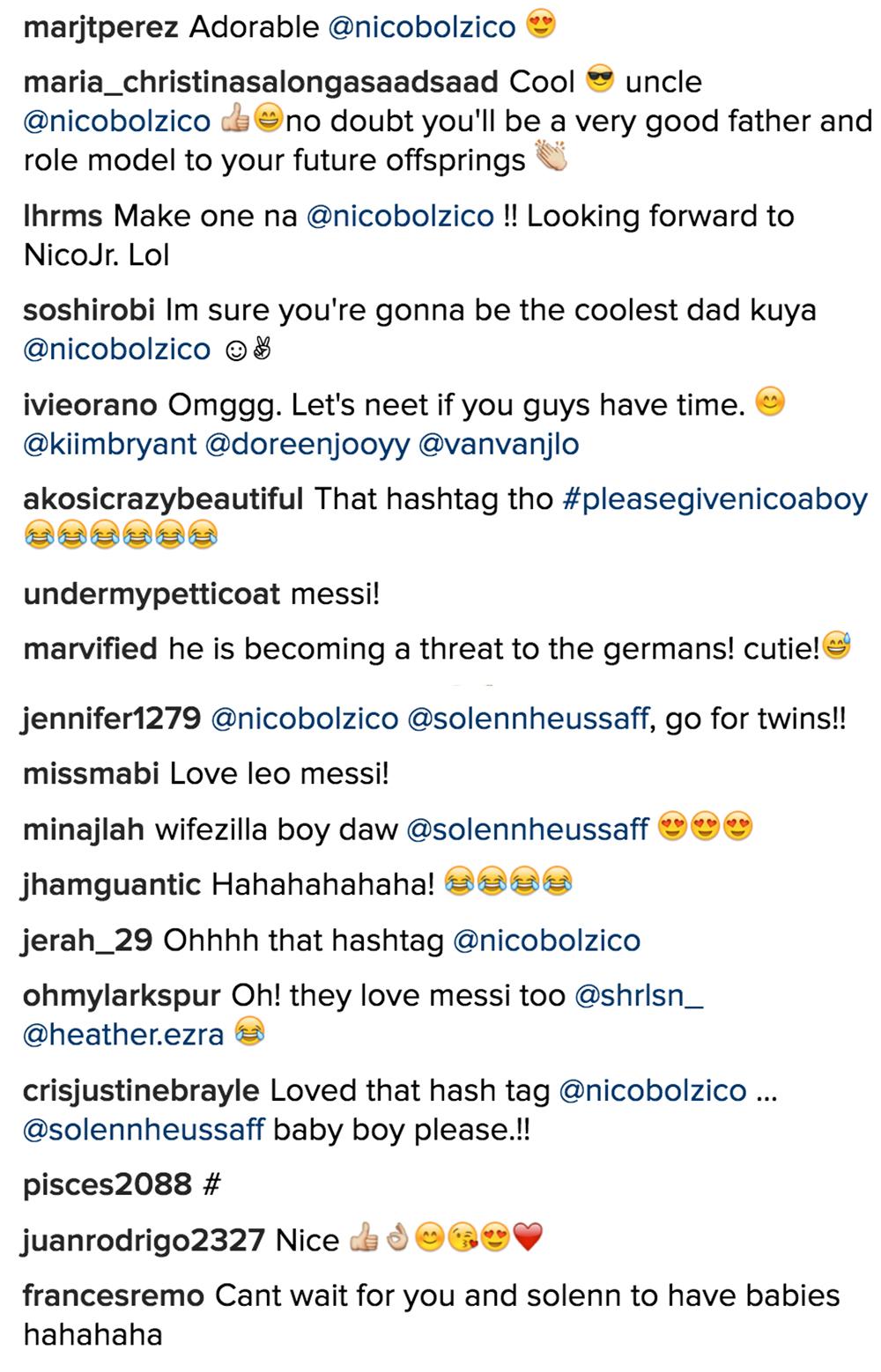Tap the @shrlsn_ mention
Viewport: 881px width, 1372px height.
click(639, 995)
